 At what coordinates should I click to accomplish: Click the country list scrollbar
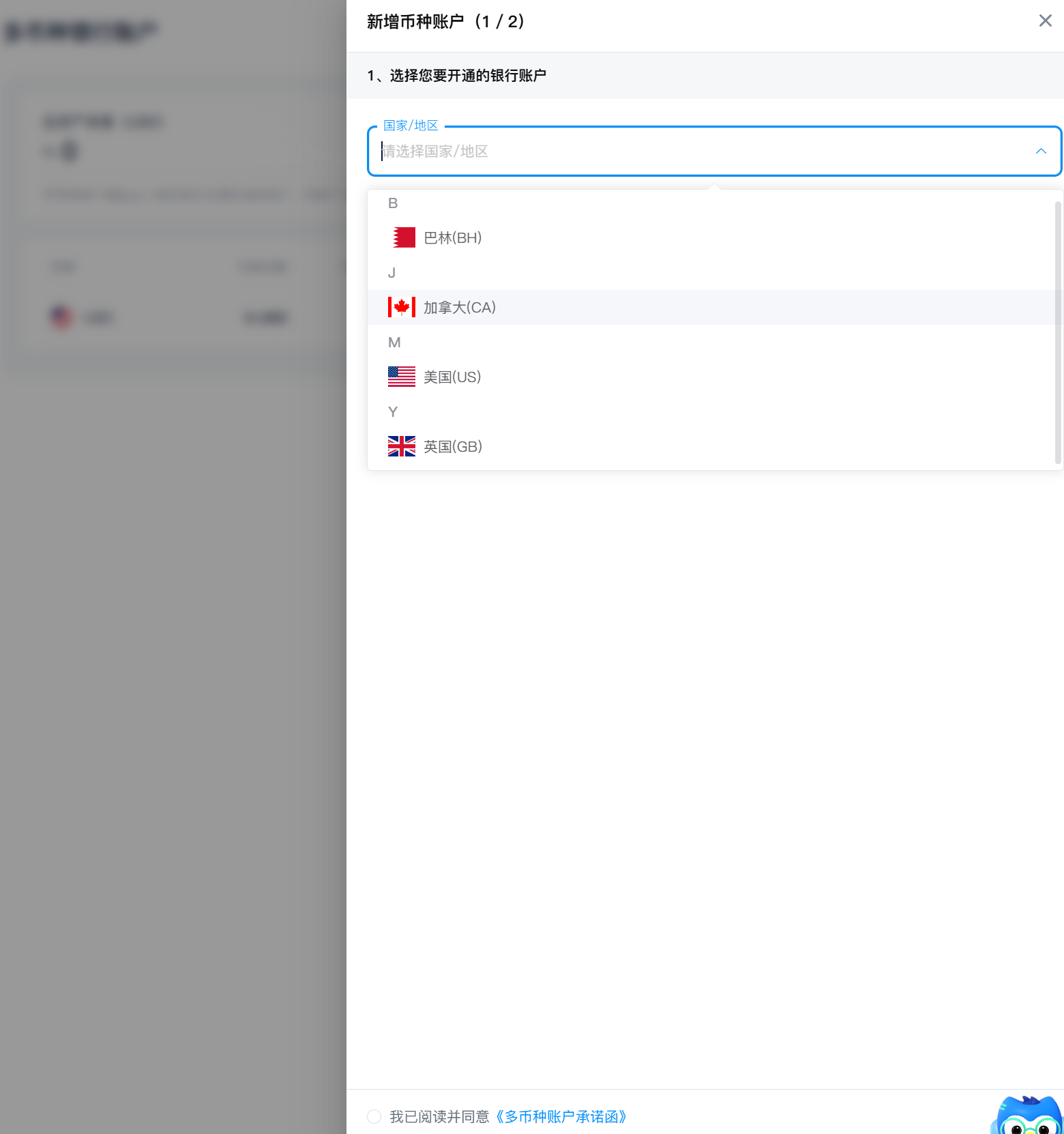coord(1058,333)
